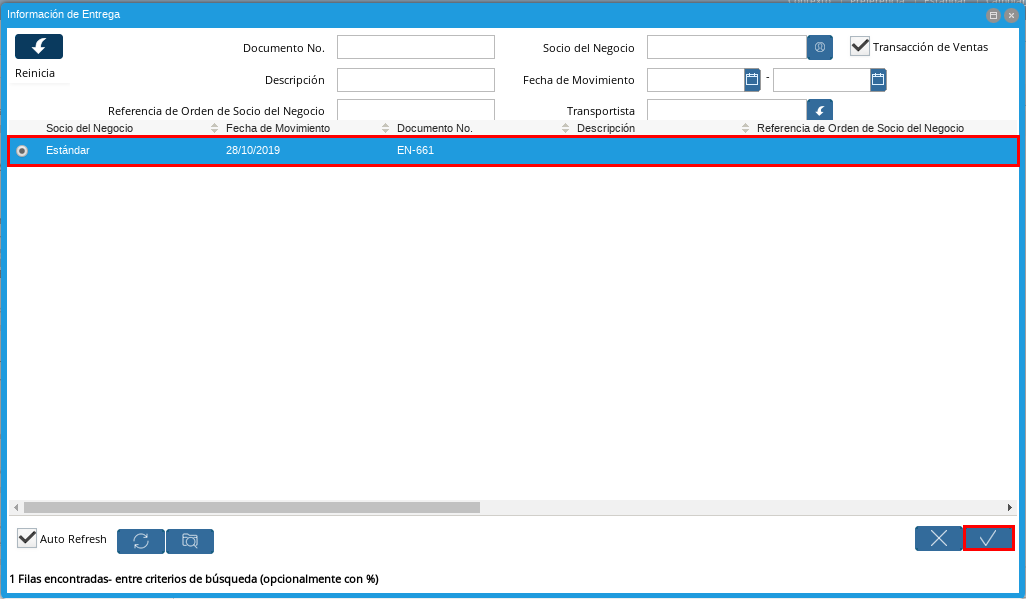The height and width of the screenshot is (599, 1026).
Task: Sort by the Descripción column arrows
Action: tap(745, 128)
